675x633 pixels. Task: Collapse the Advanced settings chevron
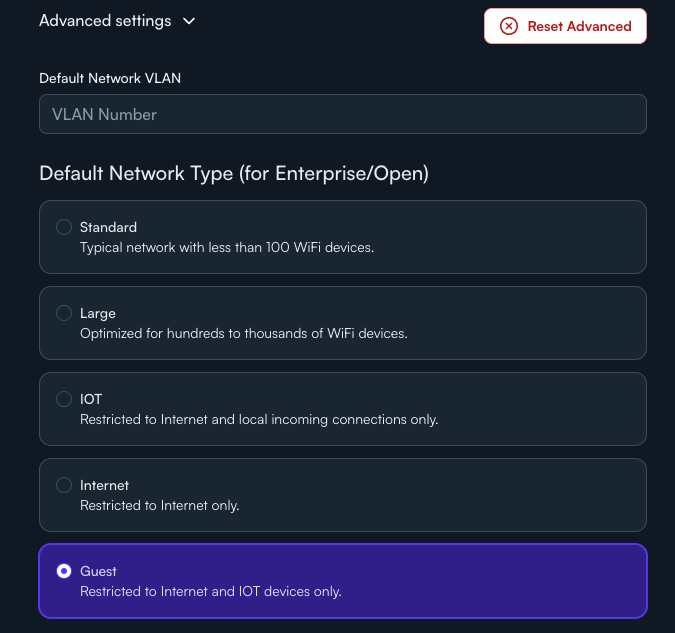tap(189, 21)
